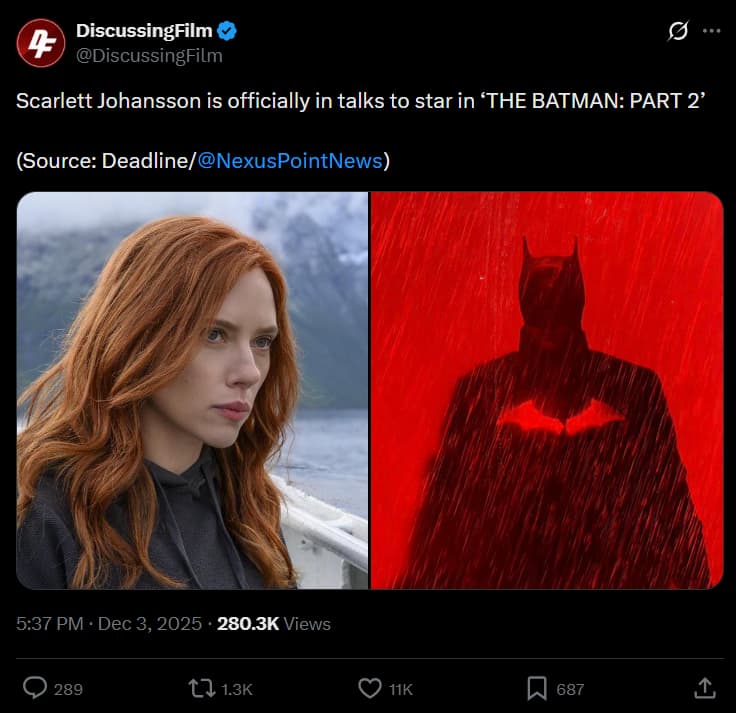Open the Grok explain-post icon
The height and width of the screenshot is (713, 736).
678,32
